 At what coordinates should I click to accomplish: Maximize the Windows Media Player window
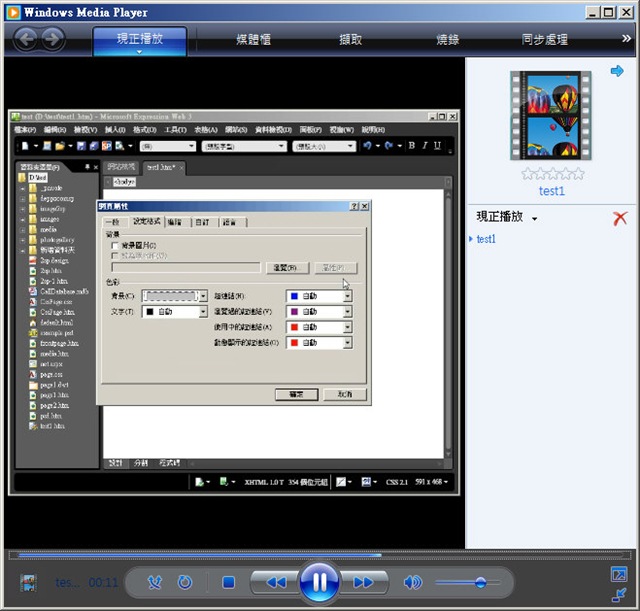609,13
